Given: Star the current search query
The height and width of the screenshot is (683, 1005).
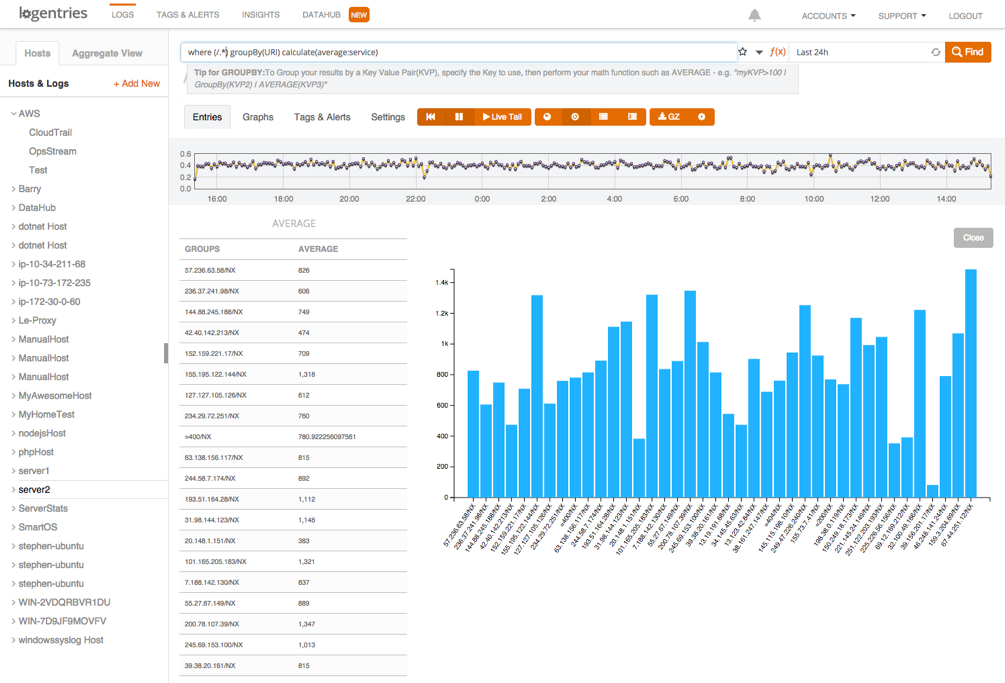Looking at the screenshot, I should pyautogui.click(x=742, y=52).
